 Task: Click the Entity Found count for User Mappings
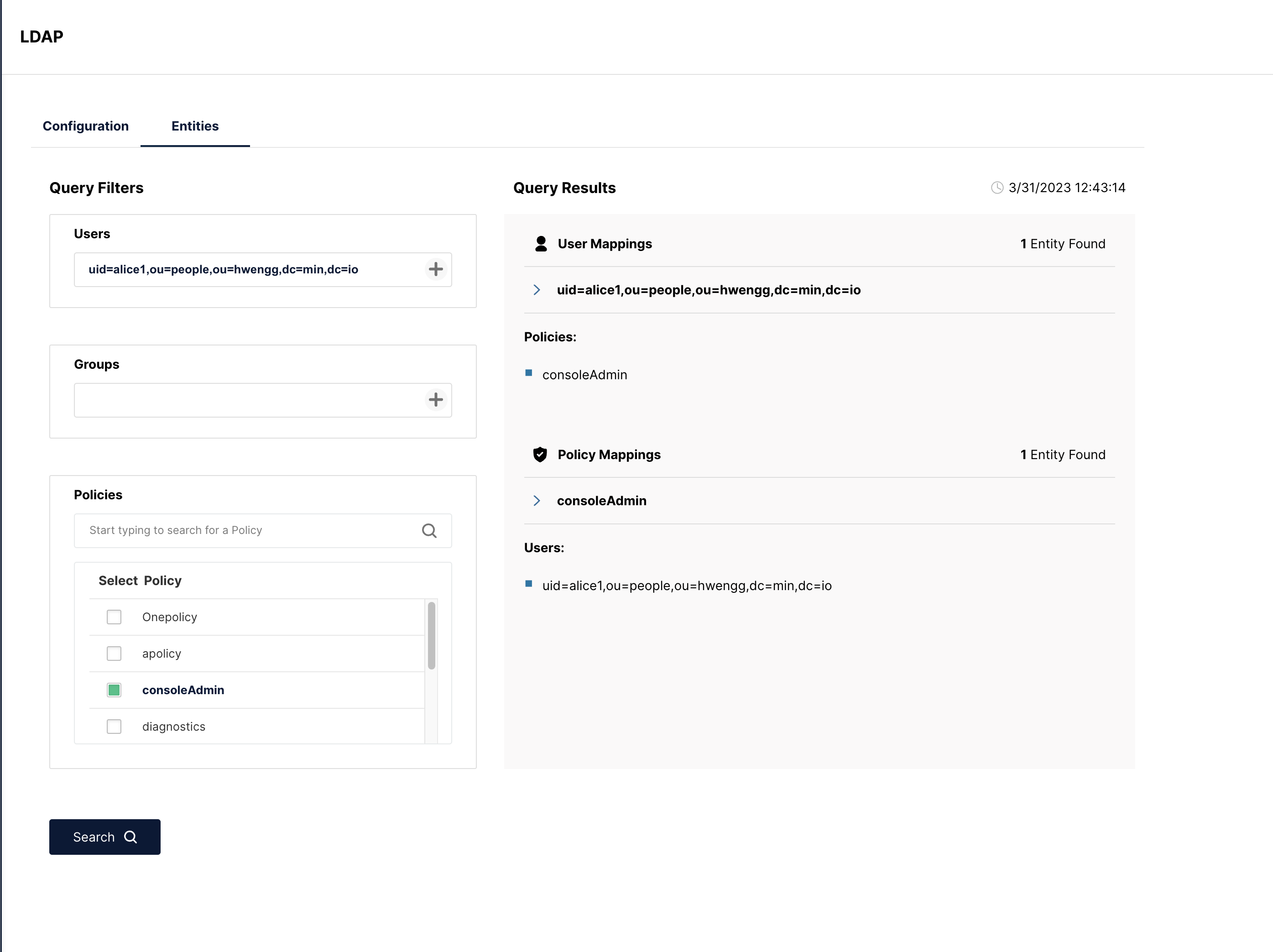pyautogui.click(x=1062, y=244)
